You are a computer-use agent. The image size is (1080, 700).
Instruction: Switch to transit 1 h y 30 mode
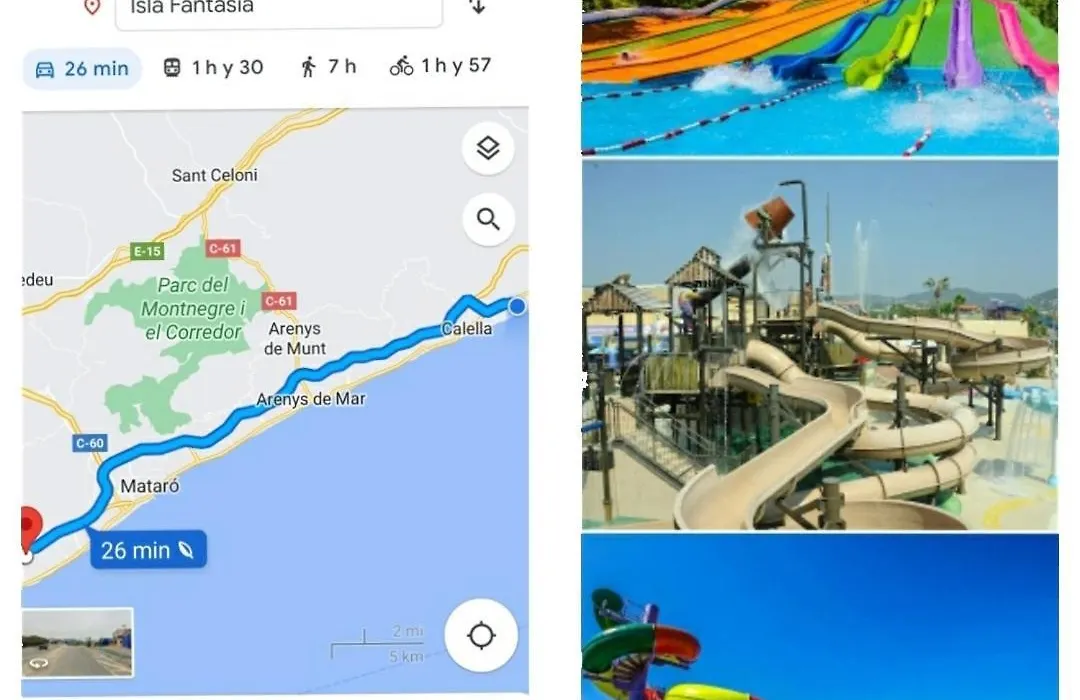tap(214, 67)
